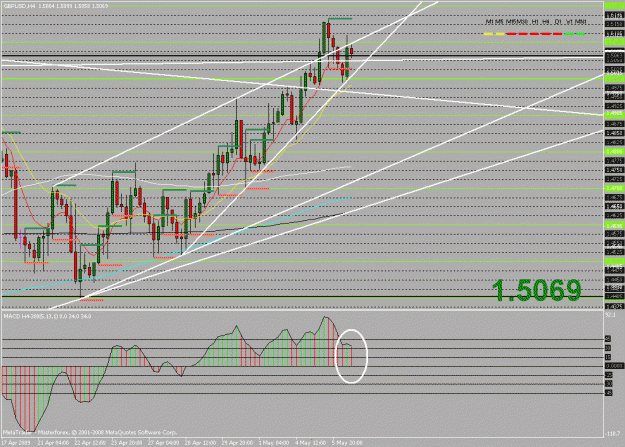The width and height of the screenshot is (625, 447).
Task: Click the MN1 timeframe label
Action: coord(581,22)
